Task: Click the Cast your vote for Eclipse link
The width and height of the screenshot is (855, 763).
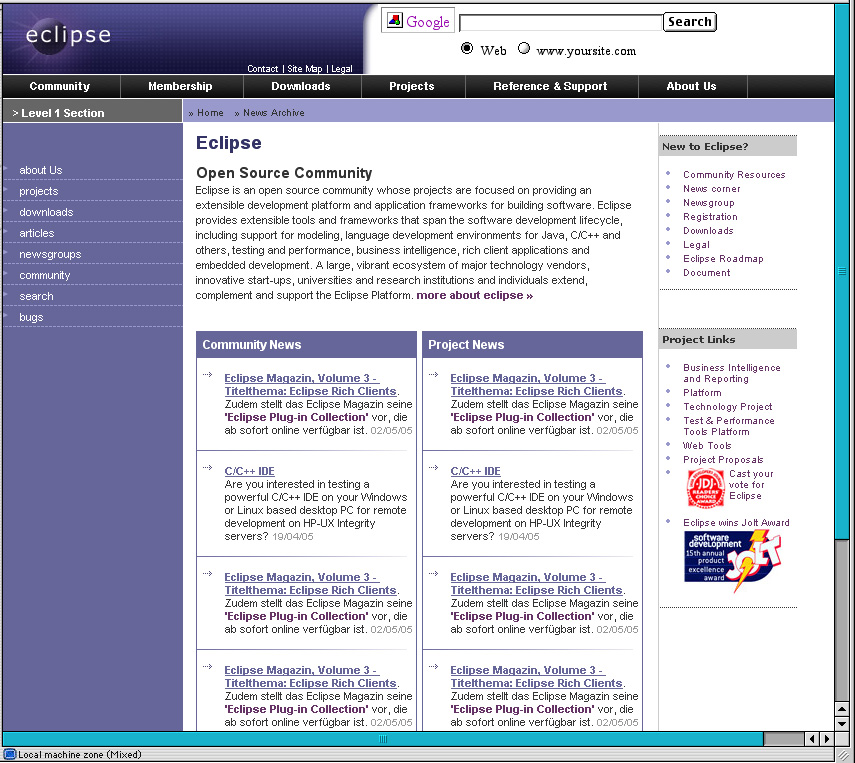Action: pyautogui.click(x=750, y=485)
